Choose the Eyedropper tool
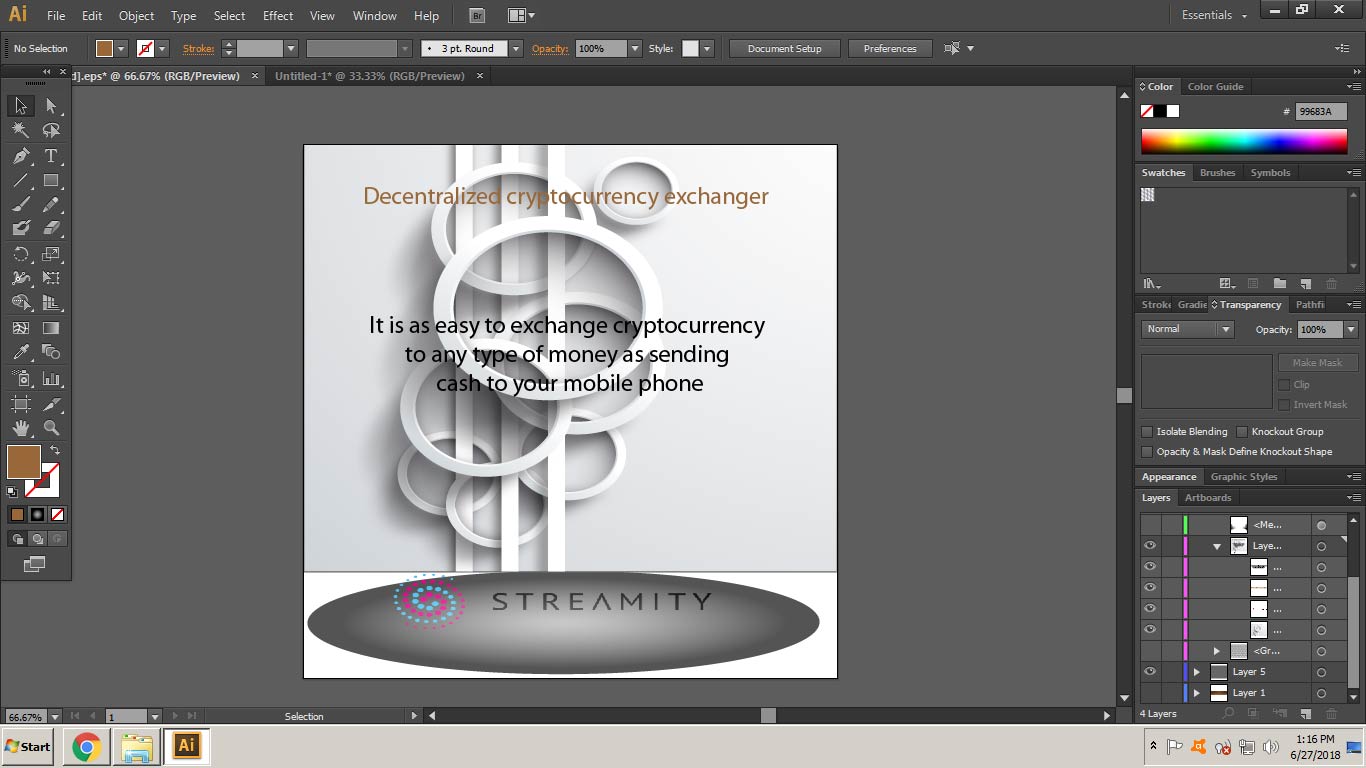Screen dimensions: 1366x768 click(20, 352)
